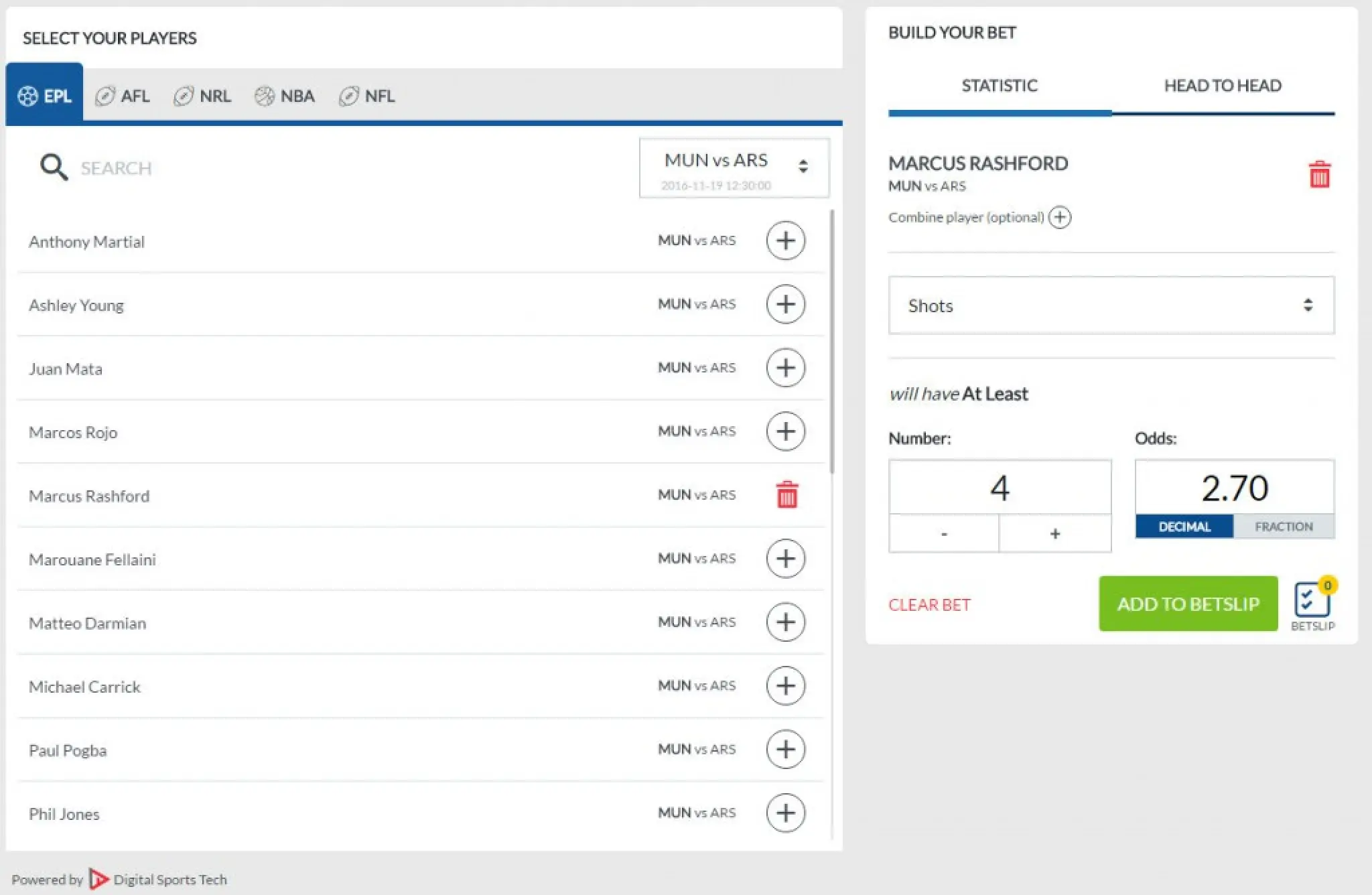The height and width of the screenshot is (895, 1372).
Task: Add Phil Jones with plus icon
Action: coord(785,813)
